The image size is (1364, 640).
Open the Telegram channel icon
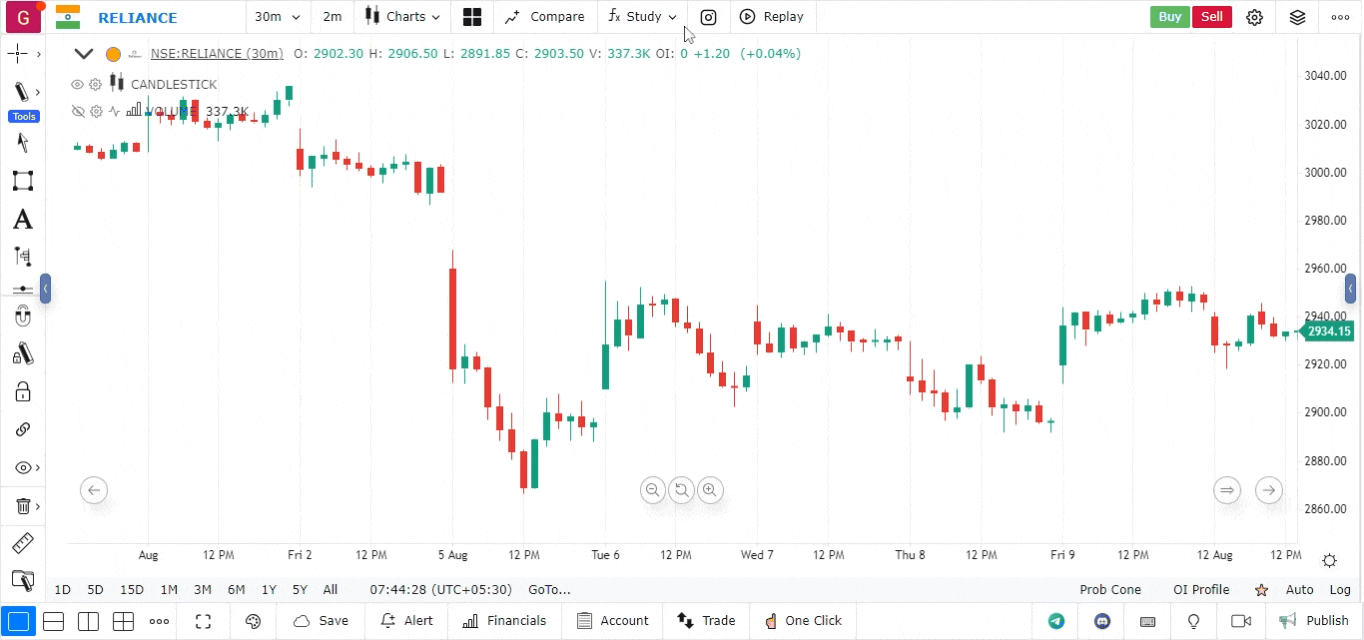(1056, 621)
